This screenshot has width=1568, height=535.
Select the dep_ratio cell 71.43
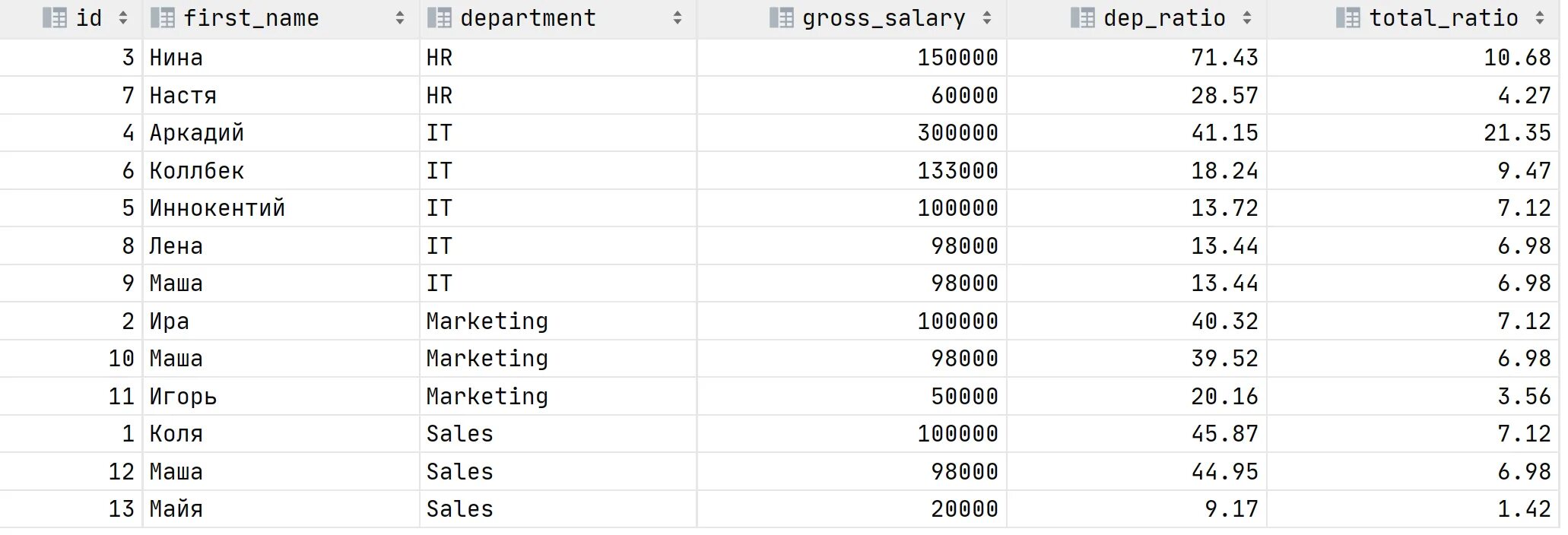(x=1137, y=58)
